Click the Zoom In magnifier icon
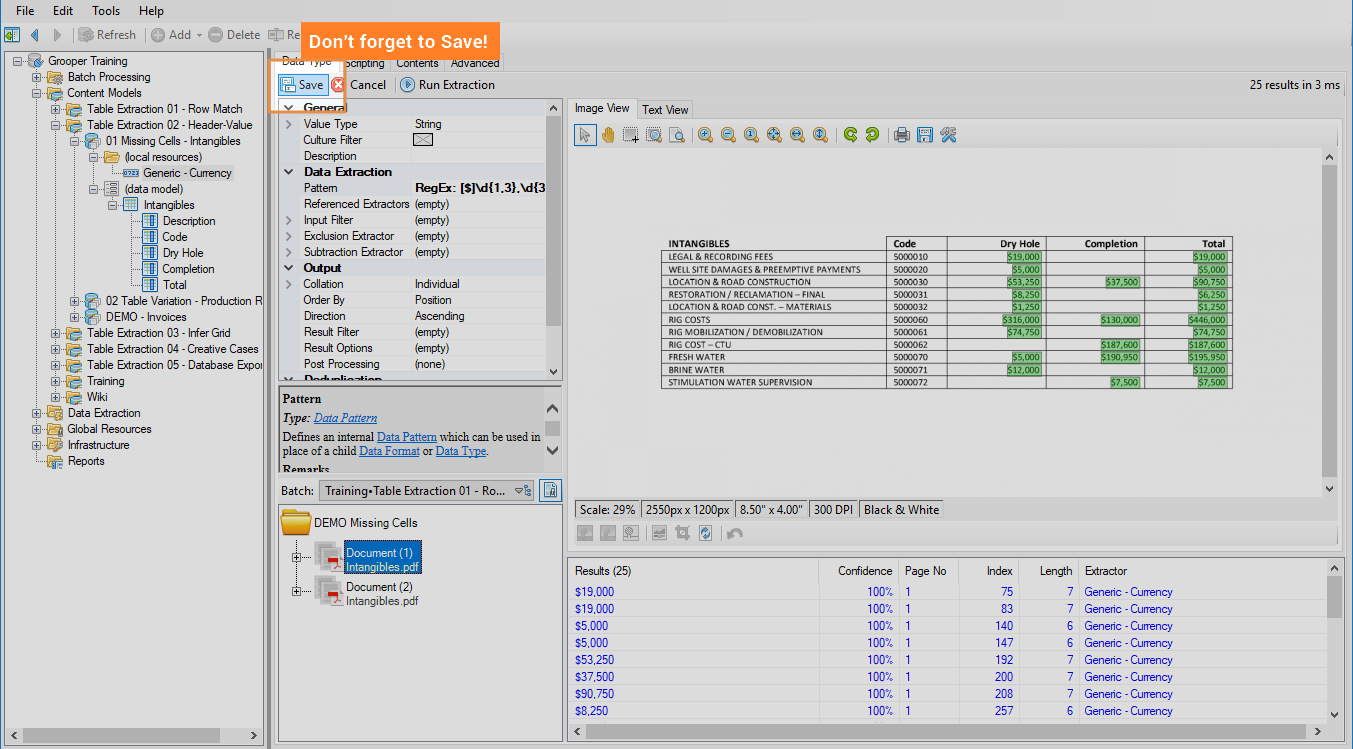The width and height of the screenshot is (1353, 749). (x=705, y=135)
